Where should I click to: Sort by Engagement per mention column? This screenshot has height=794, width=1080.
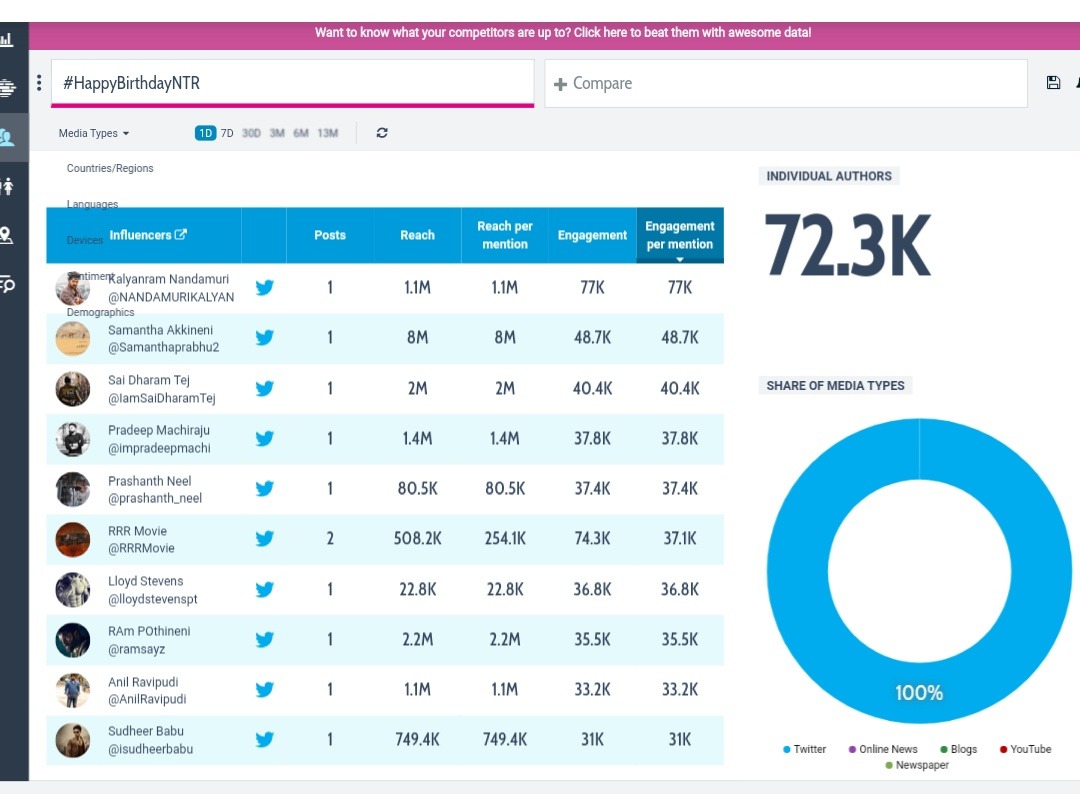[x=680, y=235]
